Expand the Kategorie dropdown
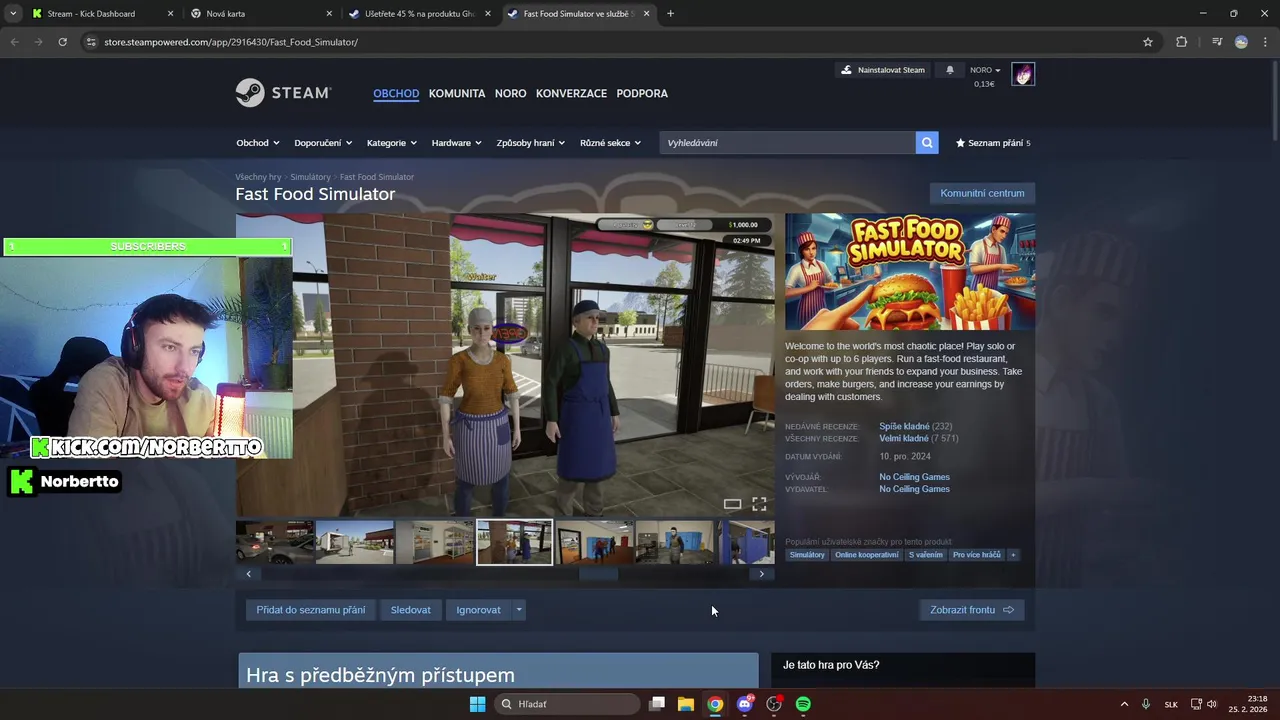Screen dimensions: 1280x720 (392, 143)
